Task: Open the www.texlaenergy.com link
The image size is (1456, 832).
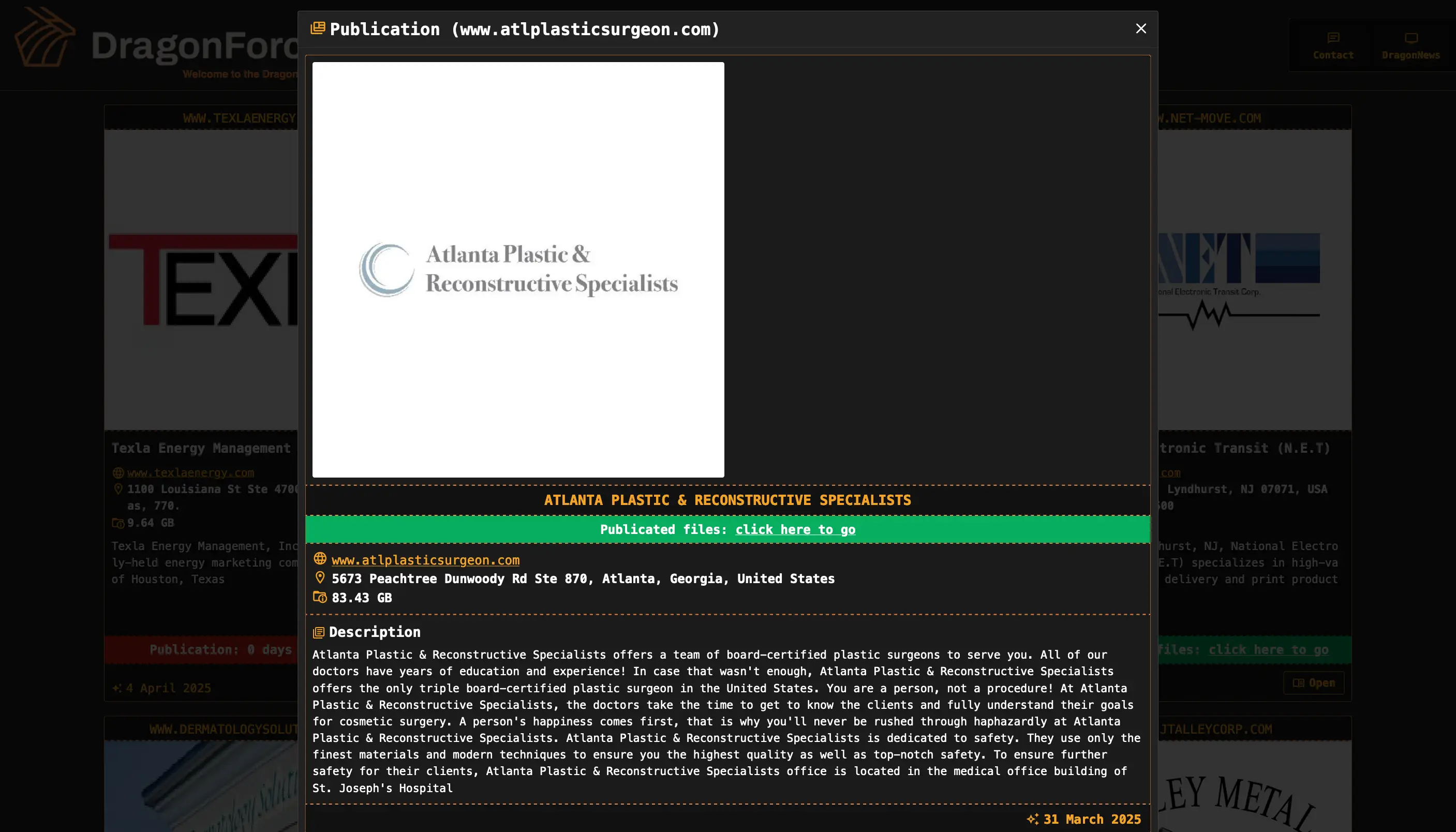Action: point(190,472)
